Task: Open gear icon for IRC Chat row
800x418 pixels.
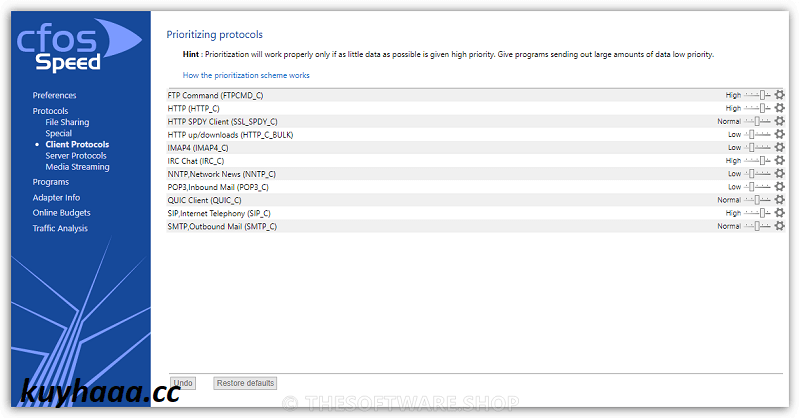Action: click(x=779, y=160)
